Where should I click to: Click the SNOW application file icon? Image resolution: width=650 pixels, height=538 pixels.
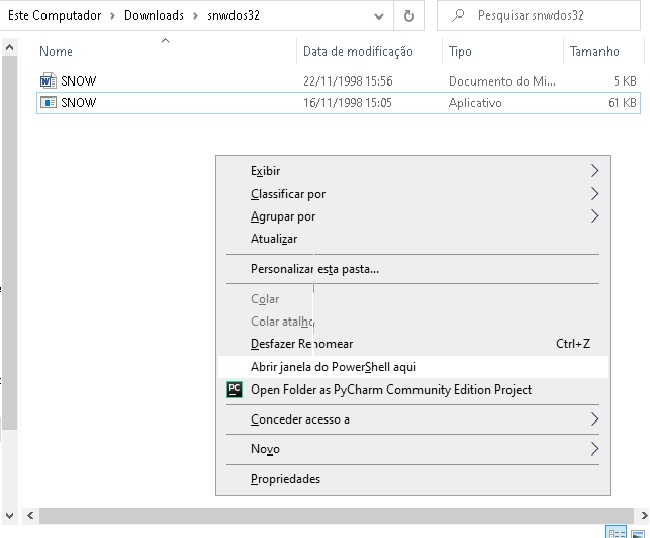pos(48,103)
